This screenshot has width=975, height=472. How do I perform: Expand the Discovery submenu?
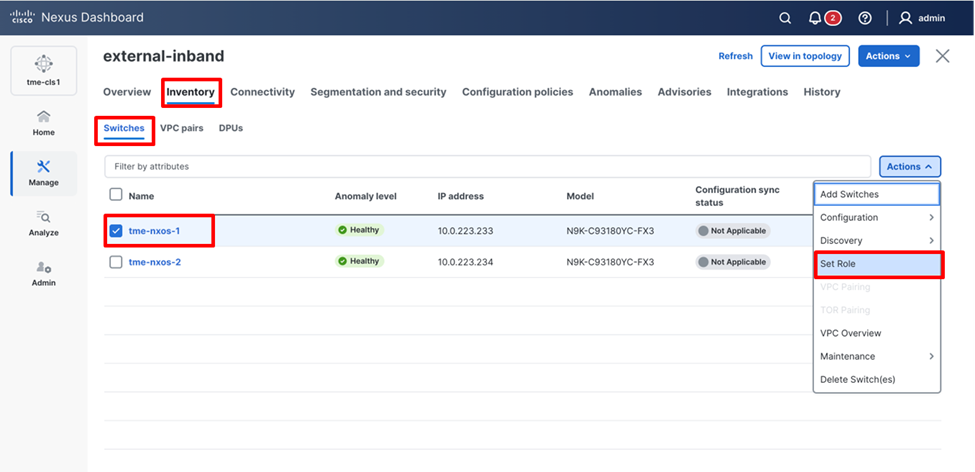click(876, 241)
